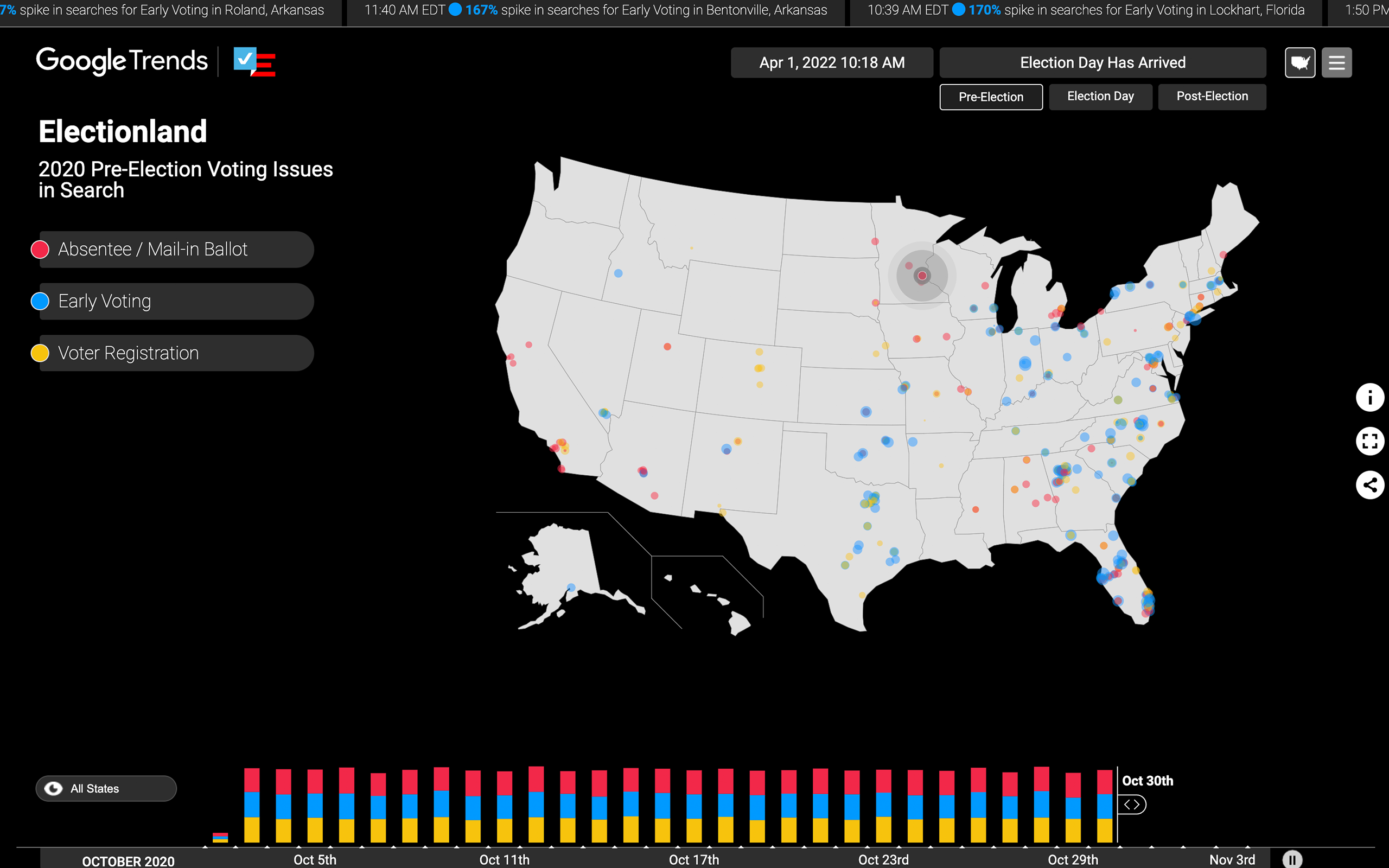Select the Oct 11th timeline label

(505, 859)
